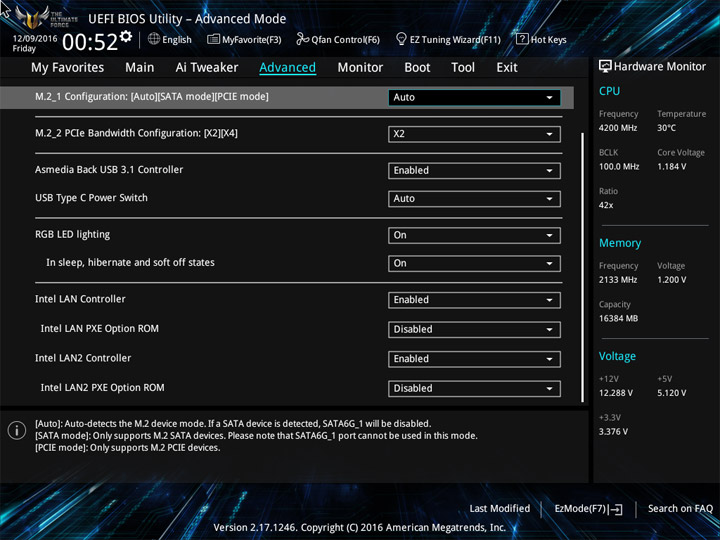The height and width of the screenshot is (540, 720).
Task: Click the 16384 MB capacity value
Action: 619,319
